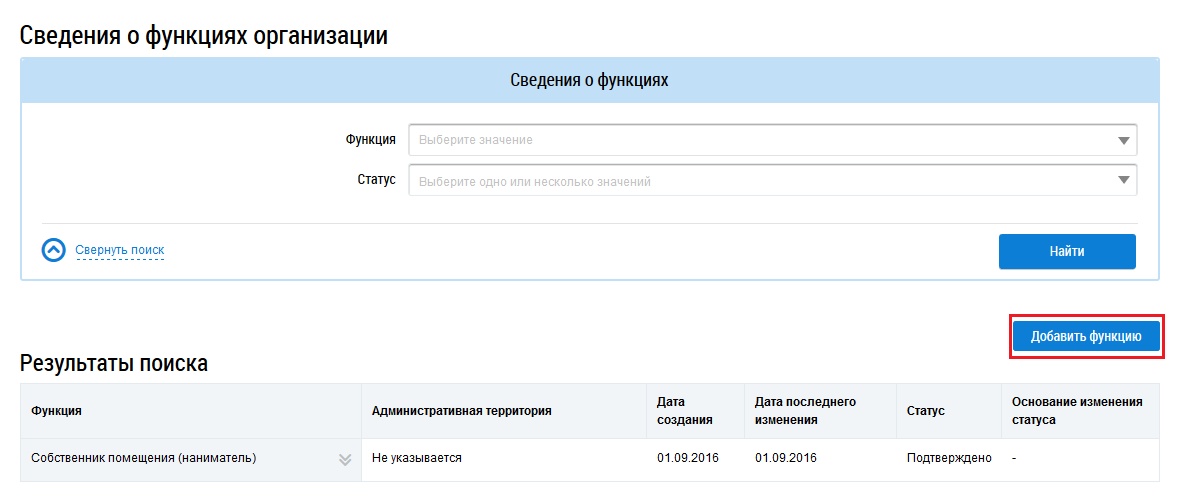Click the 'Подтверждено' status cell
The height and width of the screenshot is (502, 1182).
click(948, 459)
